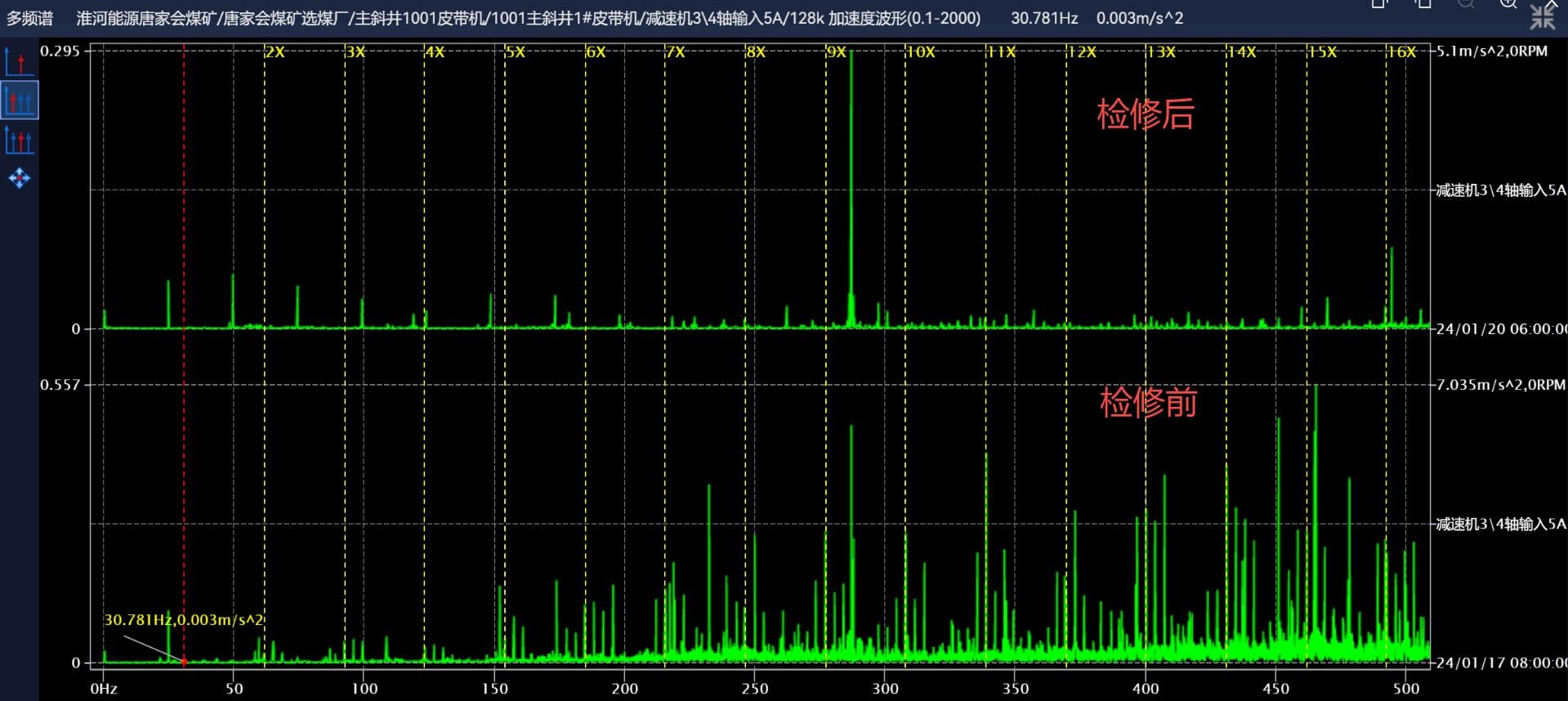Click the 2X harmonic marker label

(x=275, y=52)
